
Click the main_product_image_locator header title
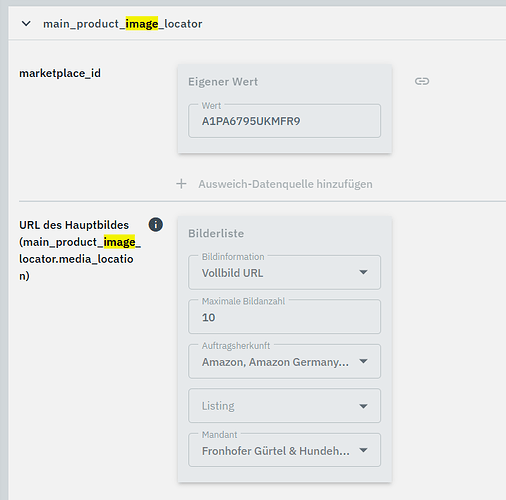tap(123, 24)
